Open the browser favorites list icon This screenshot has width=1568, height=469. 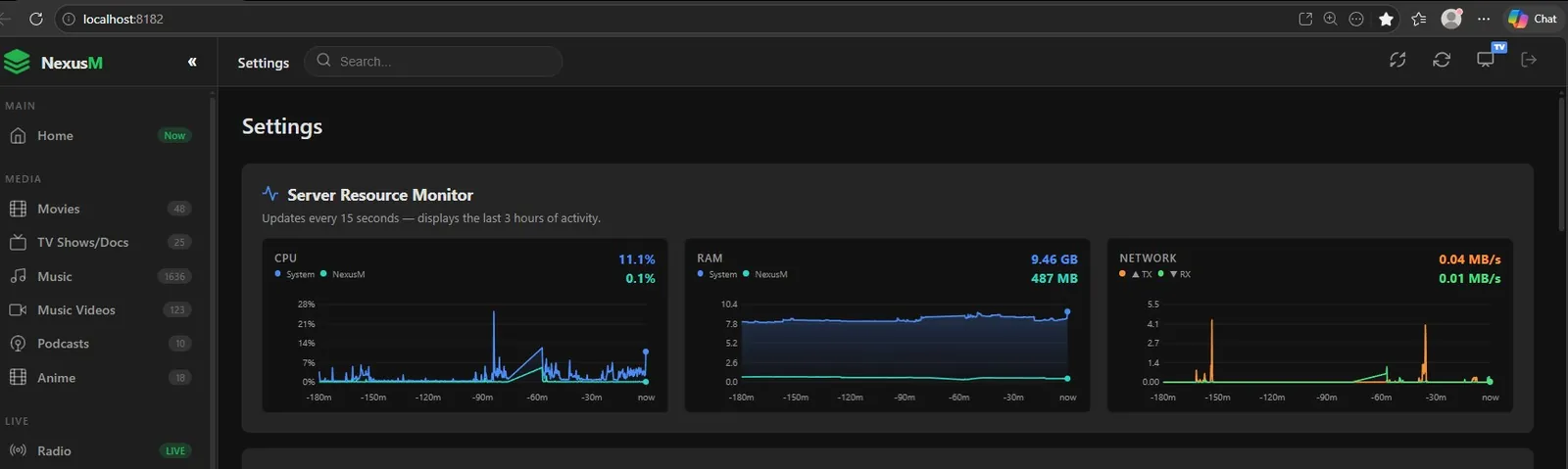pos(1418,19)
